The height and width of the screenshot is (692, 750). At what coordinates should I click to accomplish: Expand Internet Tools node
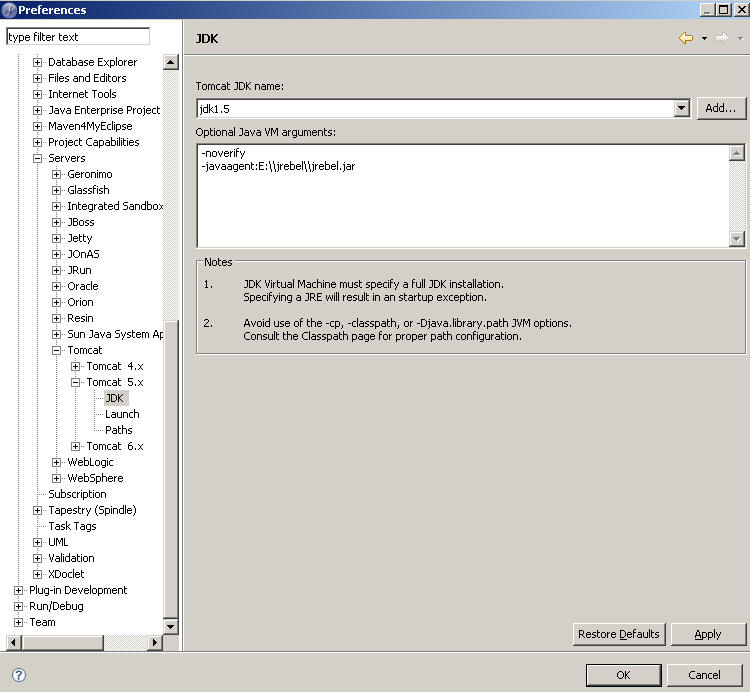(x=37, y=94)
